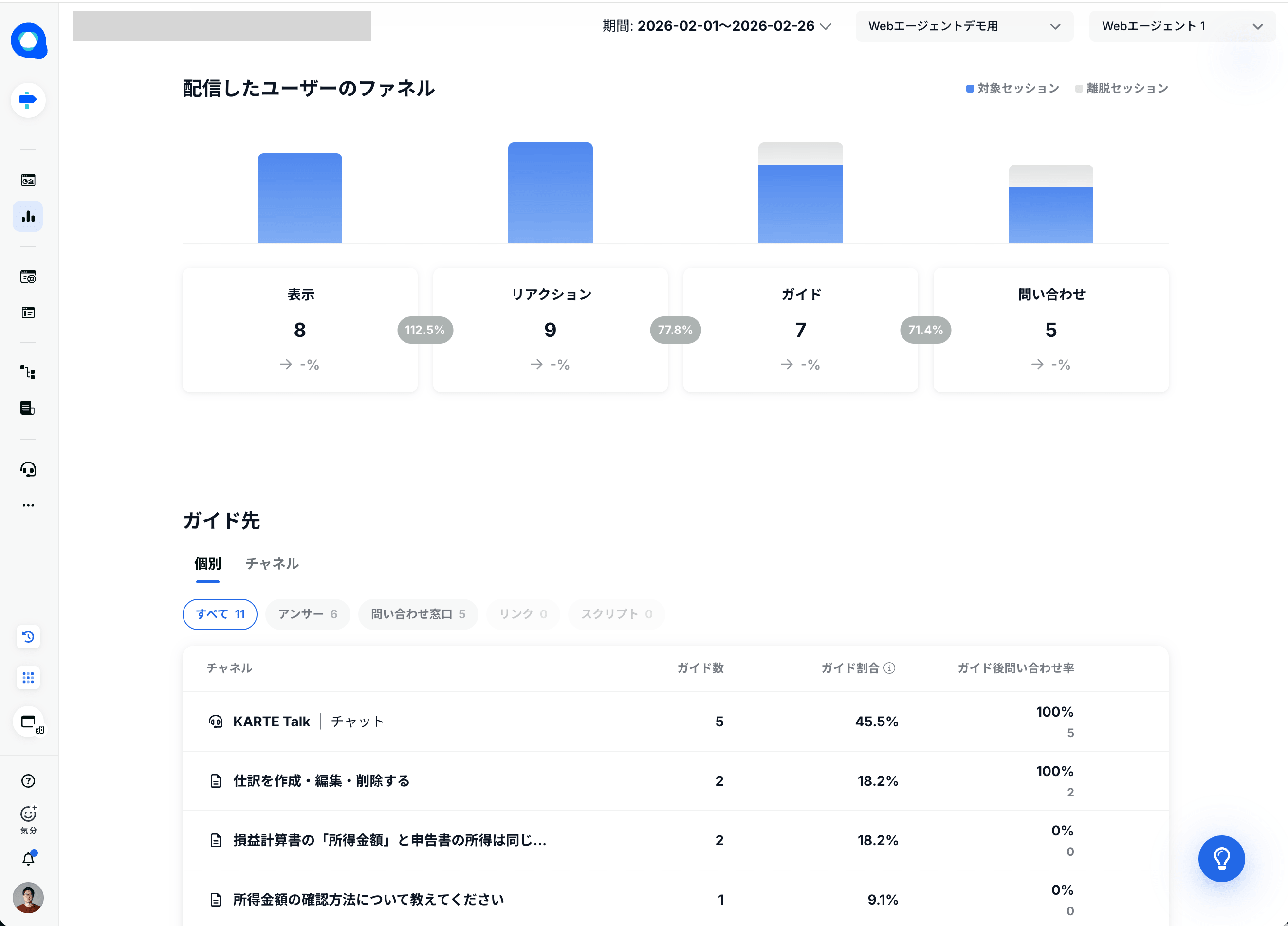Select the すべて 11 filter chip
1288x926 pixels.
click(220, 614)
